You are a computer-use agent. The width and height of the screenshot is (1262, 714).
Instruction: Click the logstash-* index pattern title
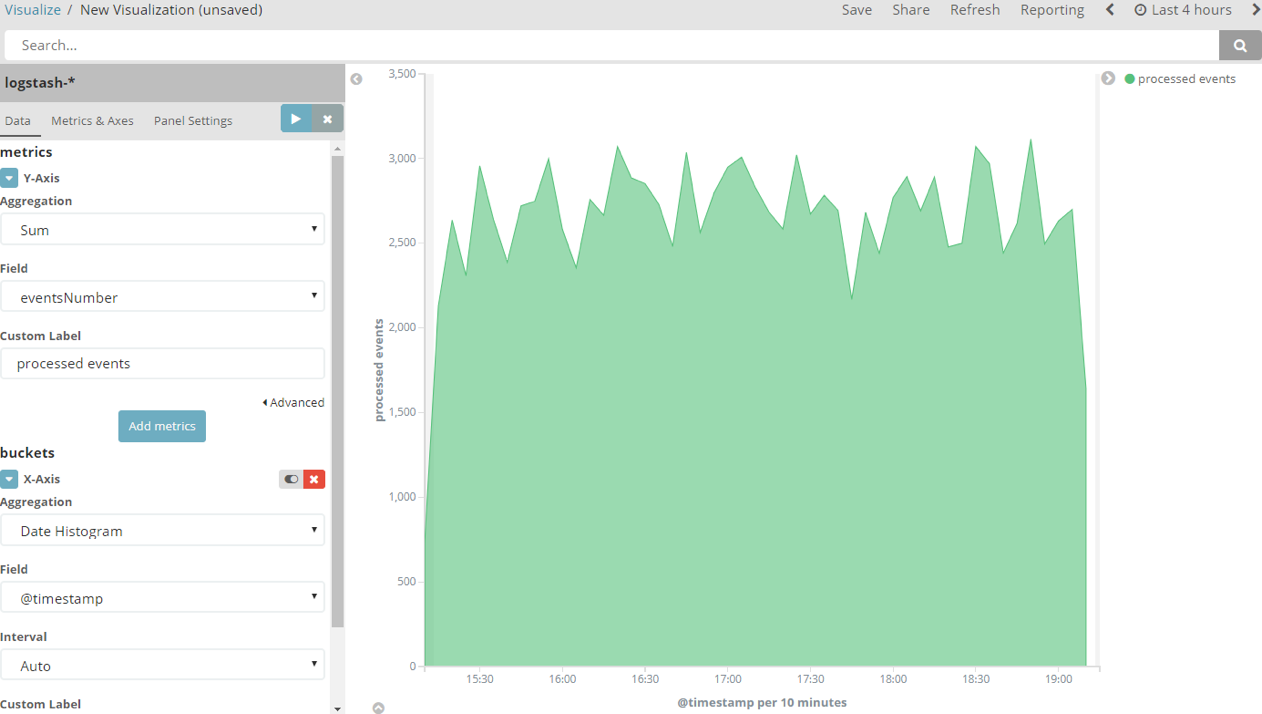click(x=40, y=83)
